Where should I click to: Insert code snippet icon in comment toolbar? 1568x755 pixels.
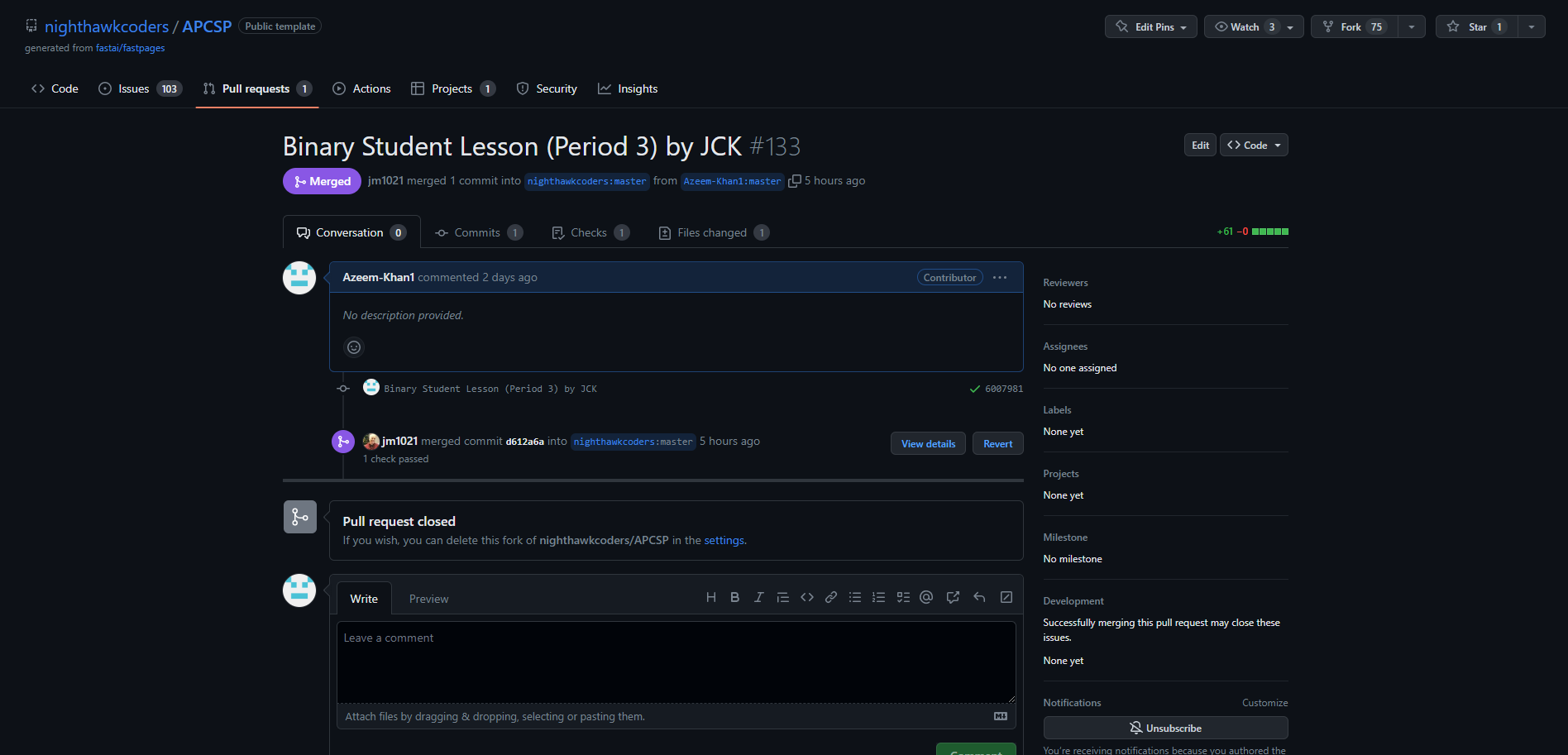(x=807, y=597)
